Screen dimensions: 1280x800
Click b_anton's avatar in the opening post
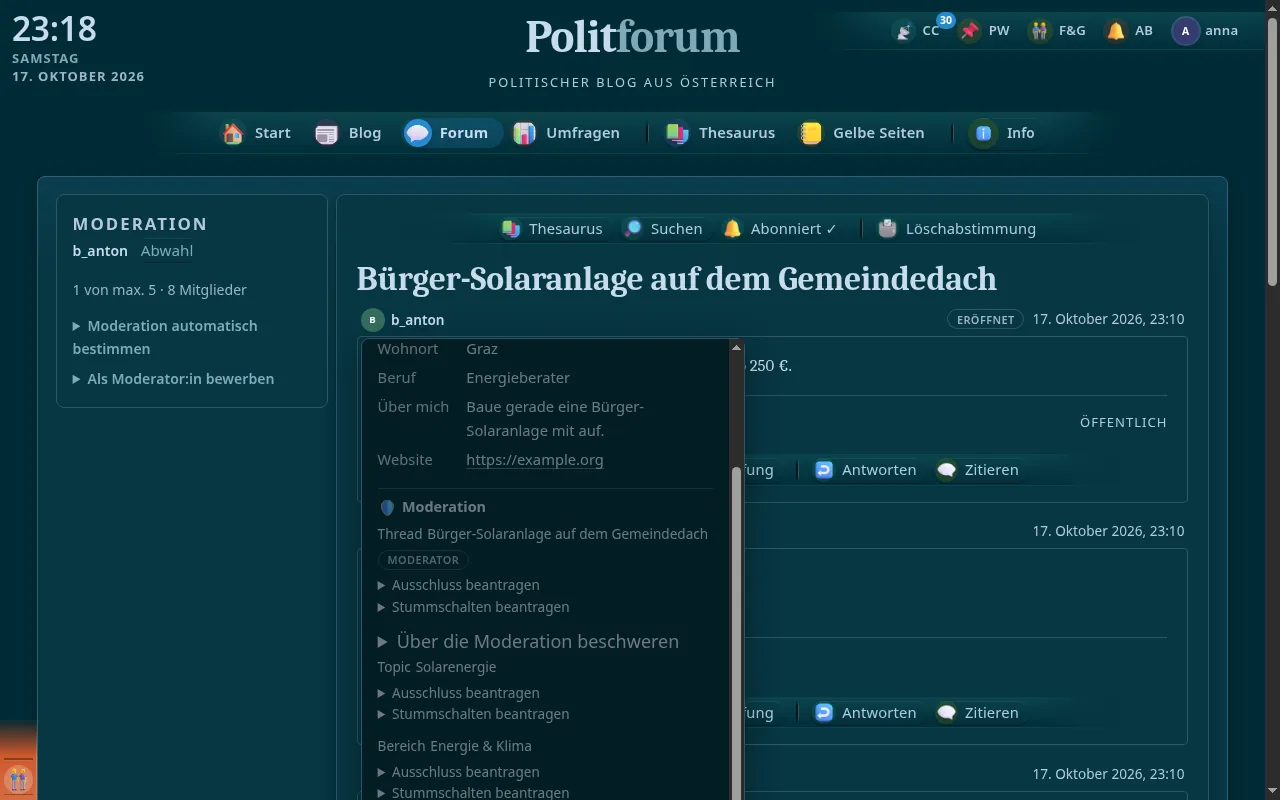(372, 320)
